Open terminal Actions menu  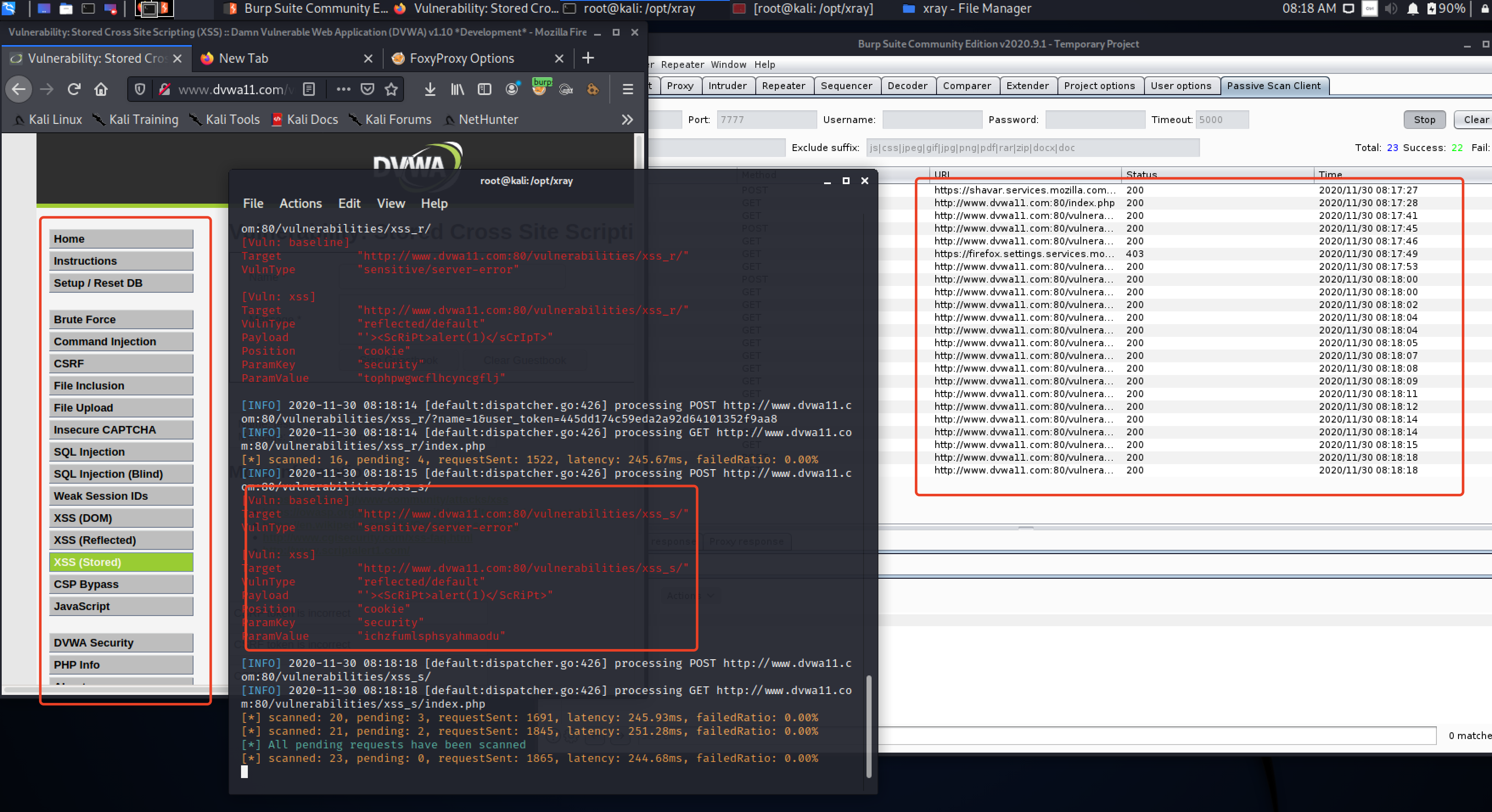(x=300, y=203)
